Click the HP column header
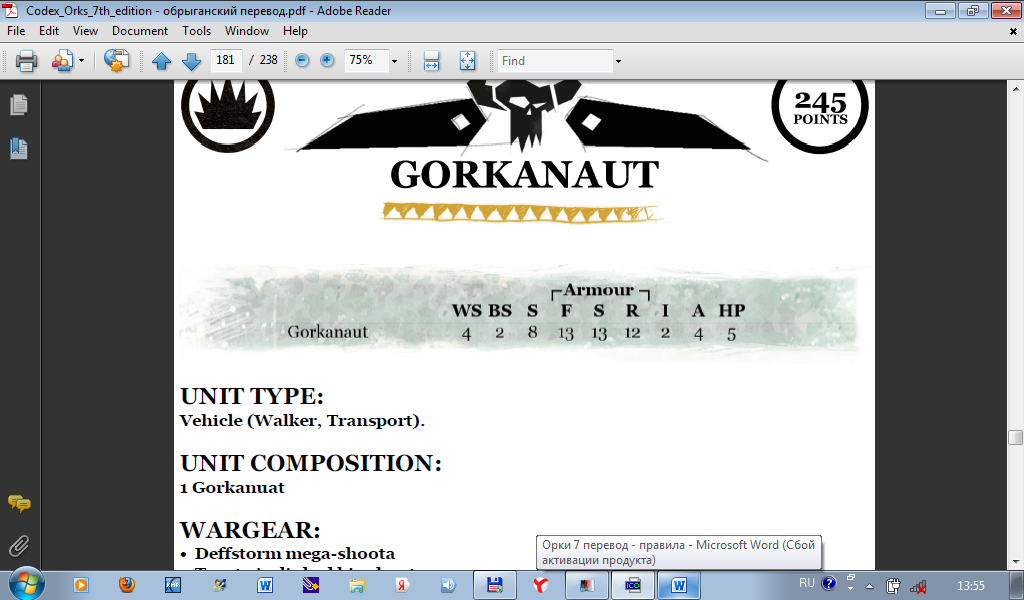 pyautogui.click(x=732, y=311)
